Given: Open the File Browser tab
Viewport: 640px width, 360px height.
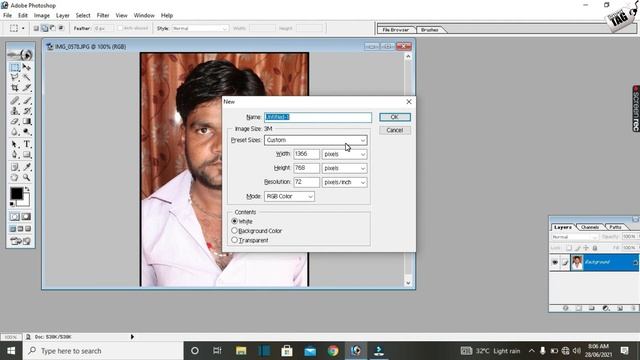Looking at the screenshot, I should tap(396, 30).
